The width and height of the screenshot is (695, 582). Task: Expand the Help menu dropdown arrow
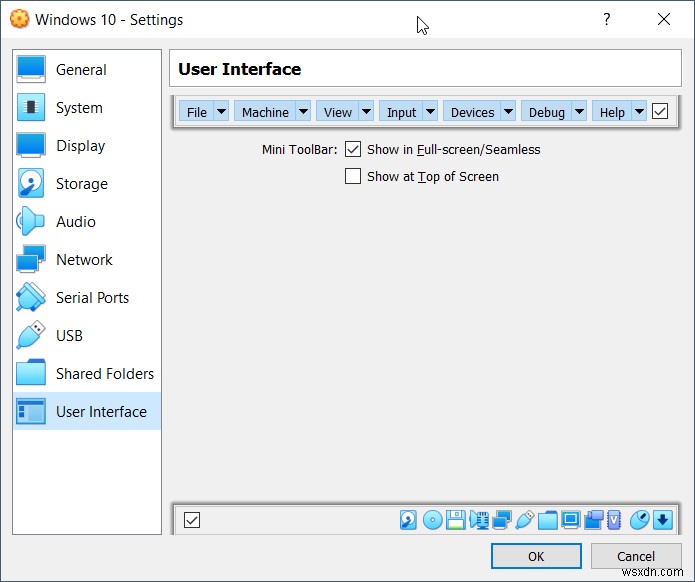[639, 111]
